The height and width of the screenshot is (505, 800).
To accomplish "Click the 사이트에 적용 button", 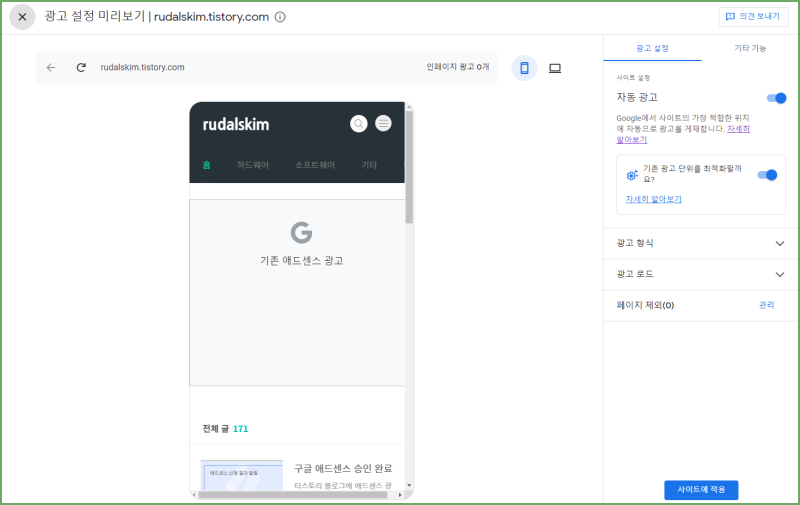I will coord(701,490).
